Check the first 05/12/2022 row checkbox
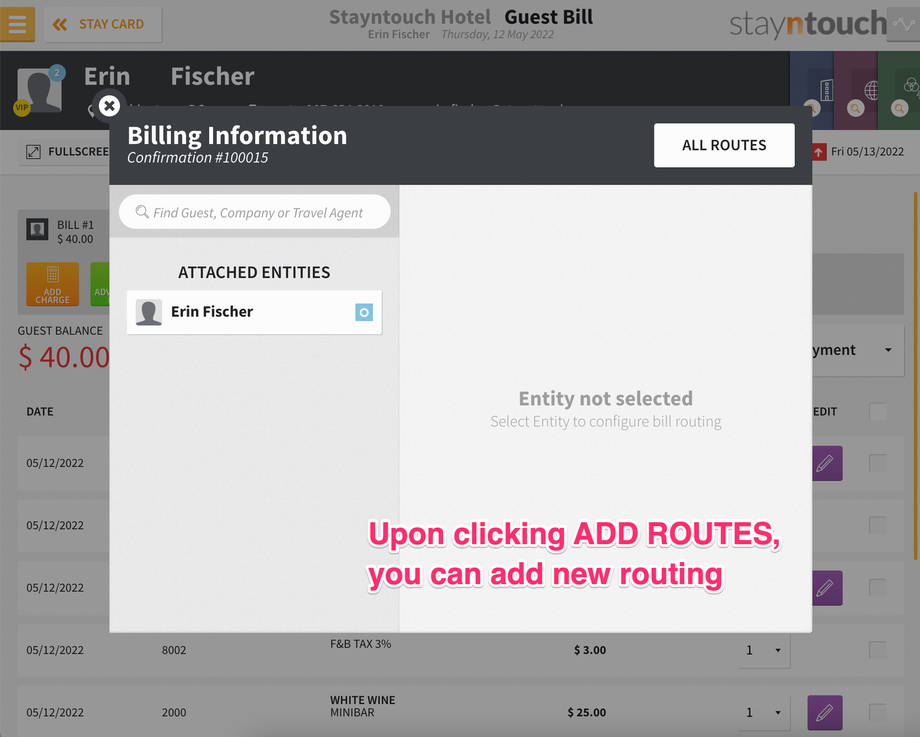 878,463
